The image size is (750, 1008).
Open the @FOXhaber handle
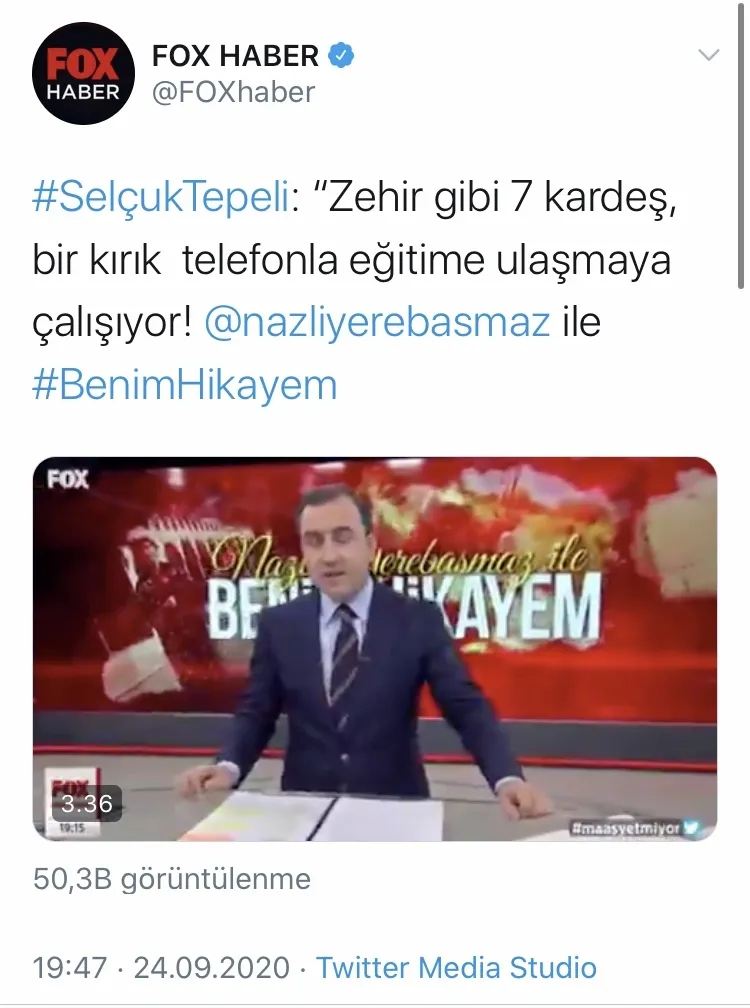[x=233, y=92]
